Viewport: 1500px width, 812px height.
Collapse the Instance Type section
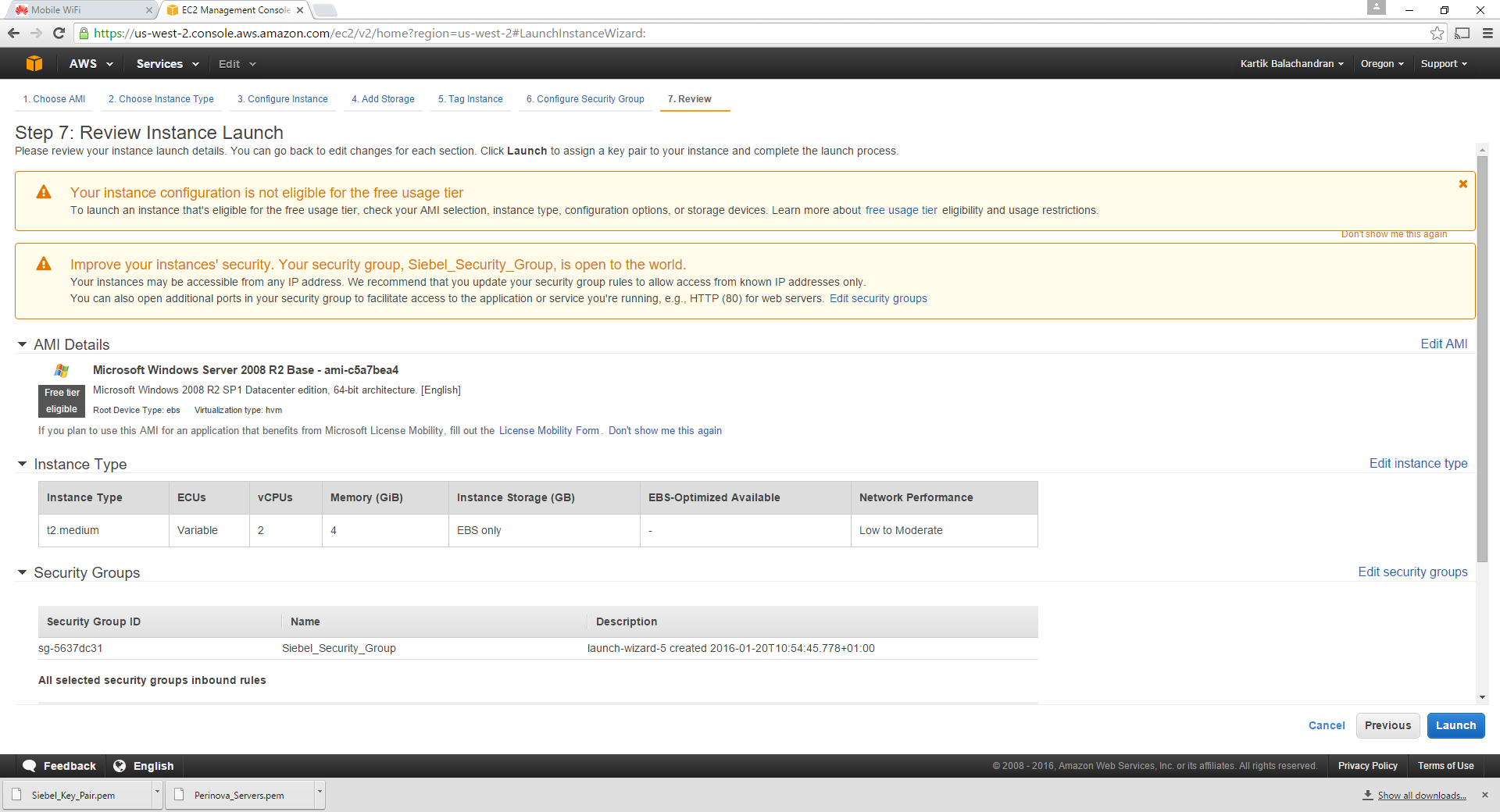pyautogui.click(x=22, y=464)
